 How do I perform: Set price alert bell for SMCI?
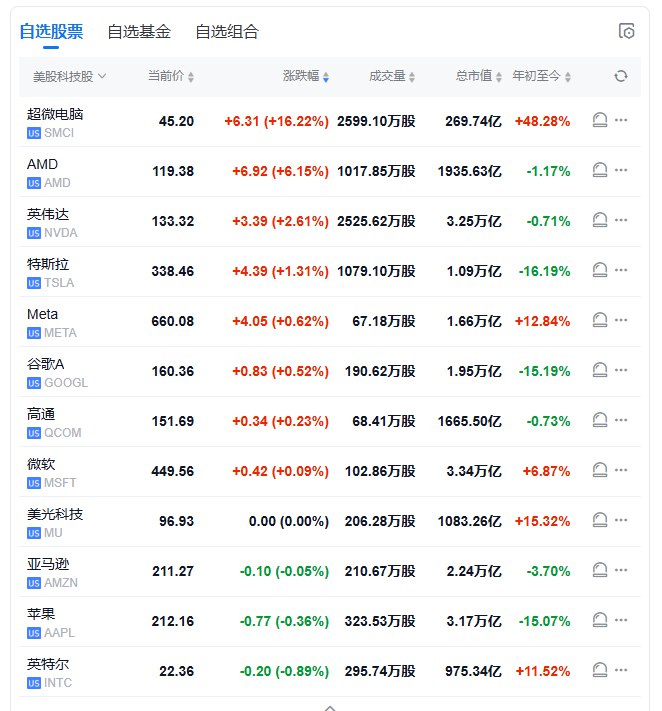tap(599, 120)
